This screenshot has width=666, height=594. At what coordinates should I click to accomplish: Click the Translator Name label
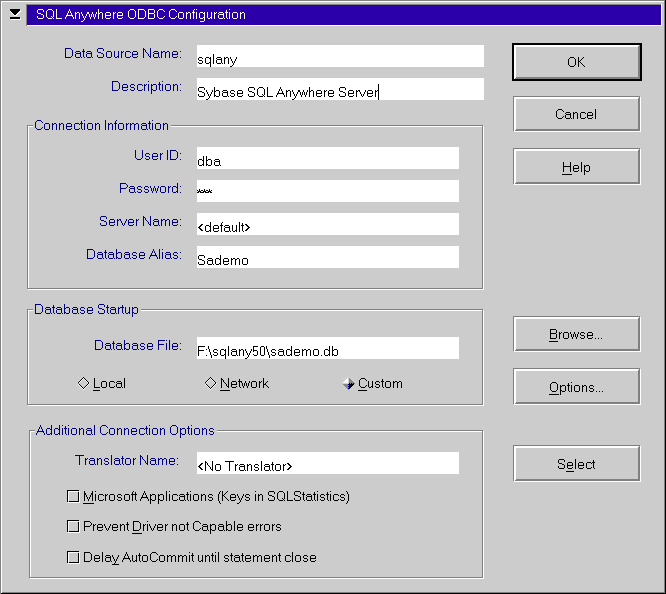pyautogui.click(x=127, y=460)
